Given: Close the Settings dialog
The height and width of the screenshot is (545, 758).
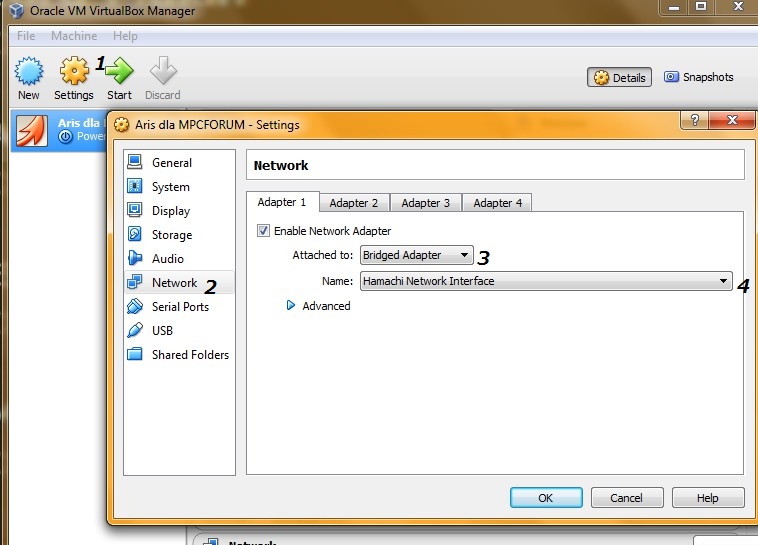Looking at the screenshot, I should point(732,120).
